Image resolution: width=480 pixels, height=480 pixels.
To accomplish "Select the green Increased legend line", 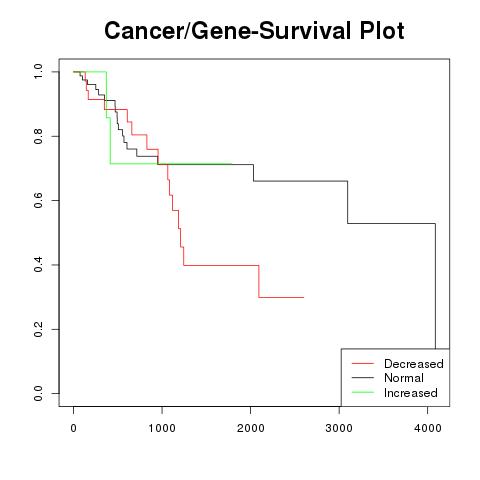I will [363, 392].
